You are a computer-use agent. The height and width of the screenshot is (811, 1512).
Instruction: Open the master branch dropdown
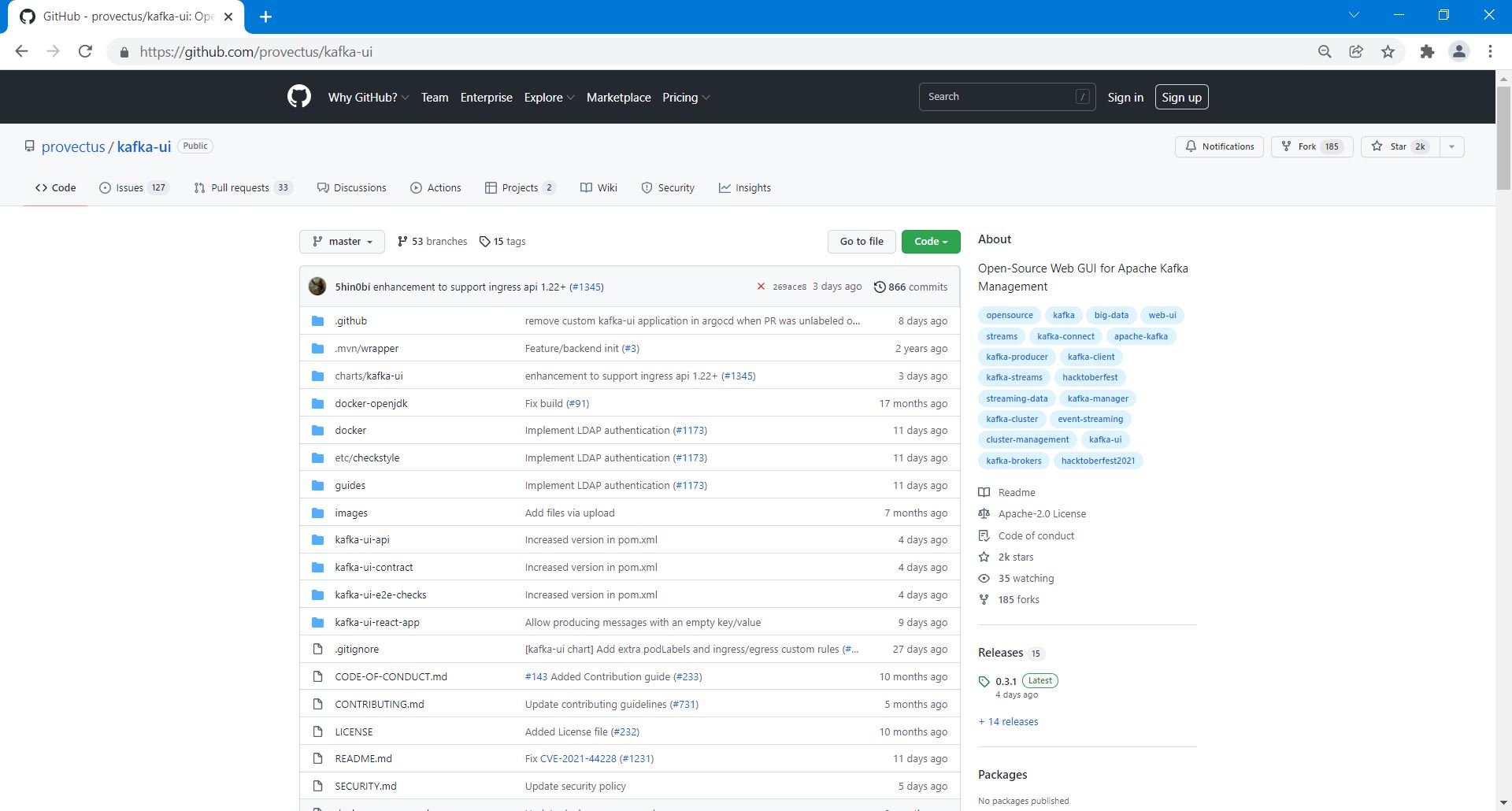coord(342,242)
